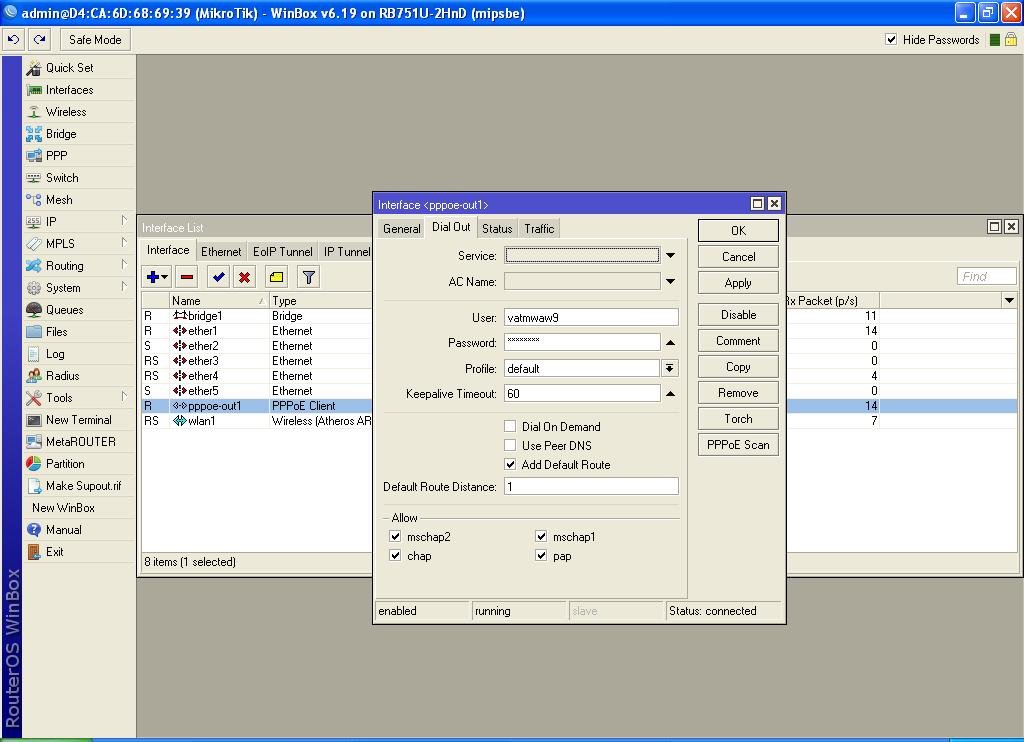Click the Disable button
Screen dimensions: 1024x742
pyautogui.click(x=738, y=315)
